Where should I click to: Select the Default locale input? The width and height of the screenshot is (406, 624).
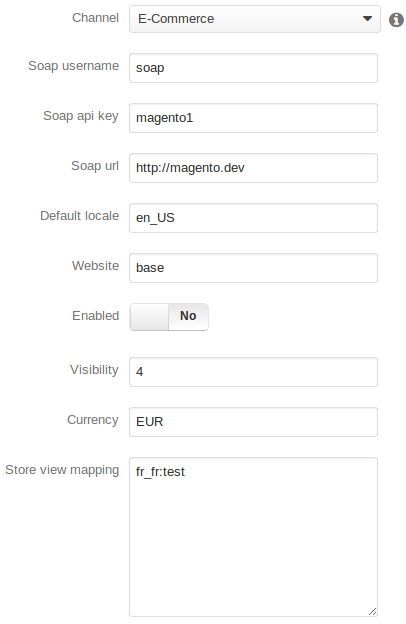(253, 218)
